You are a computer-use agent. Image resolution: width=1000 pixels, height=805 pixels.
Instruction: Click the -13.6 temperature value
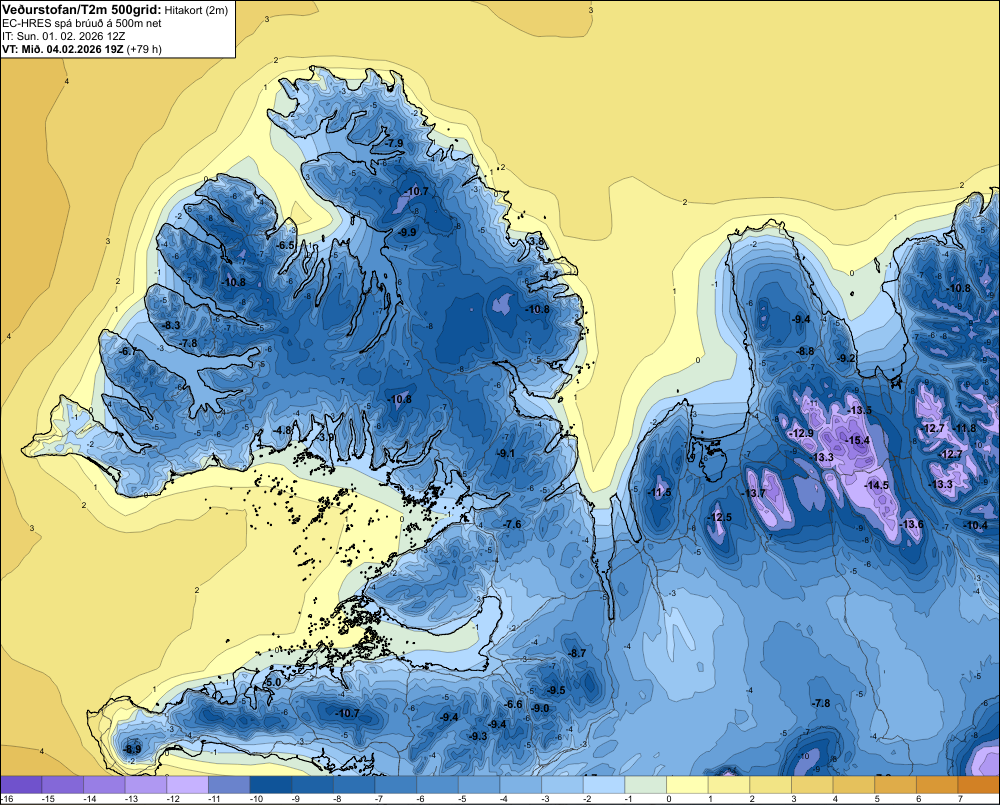(x=911, y=524)
